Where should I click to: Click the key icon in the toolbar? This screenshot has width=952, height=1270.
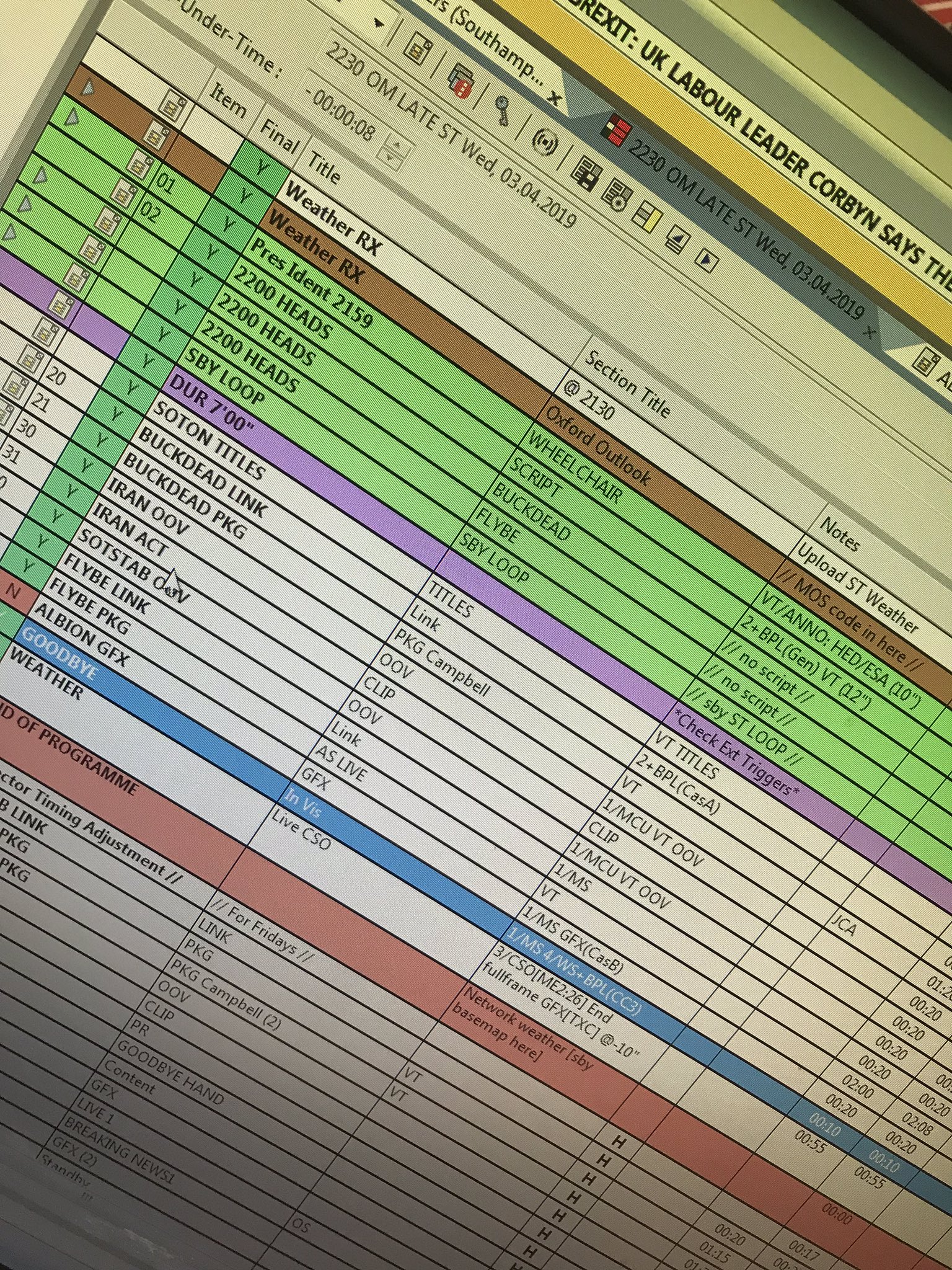(x=502, y=110)
